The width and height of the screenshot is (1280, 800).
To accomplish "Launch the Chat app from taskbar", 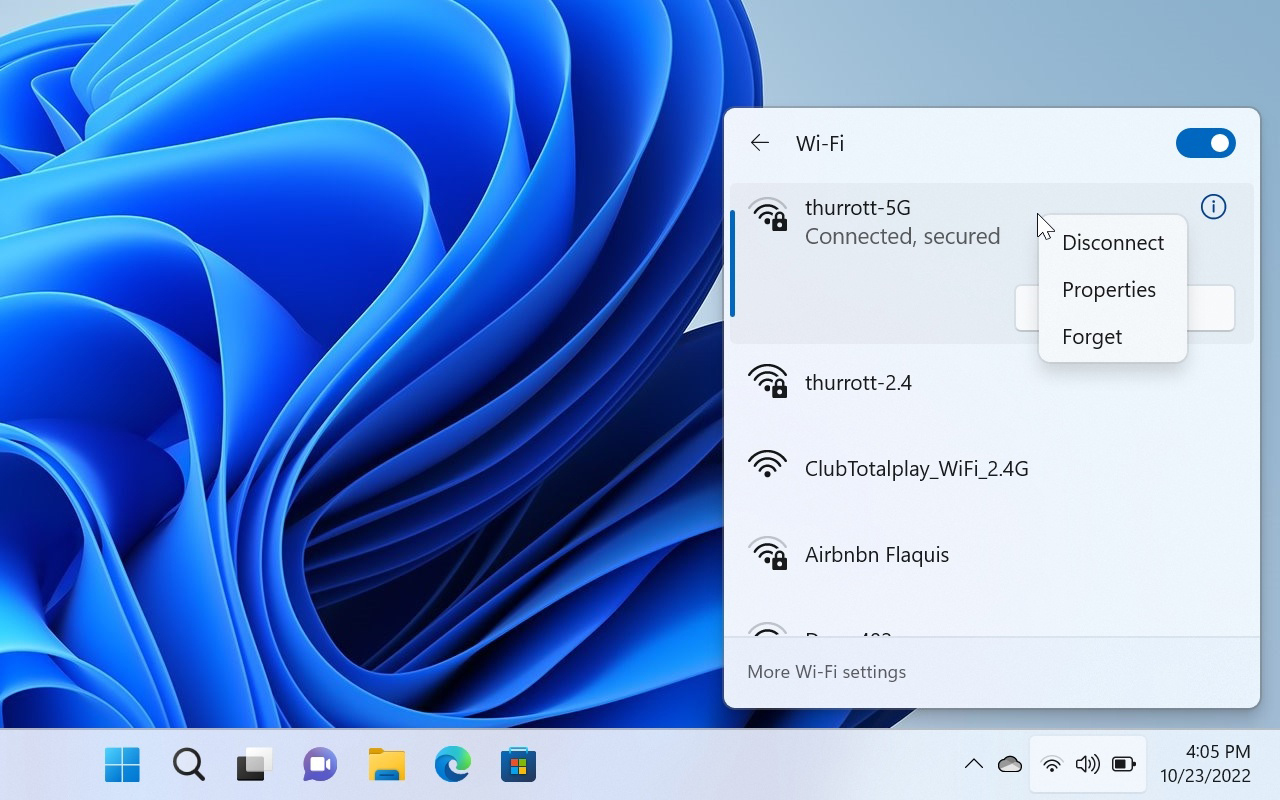I will coord(320,765).
